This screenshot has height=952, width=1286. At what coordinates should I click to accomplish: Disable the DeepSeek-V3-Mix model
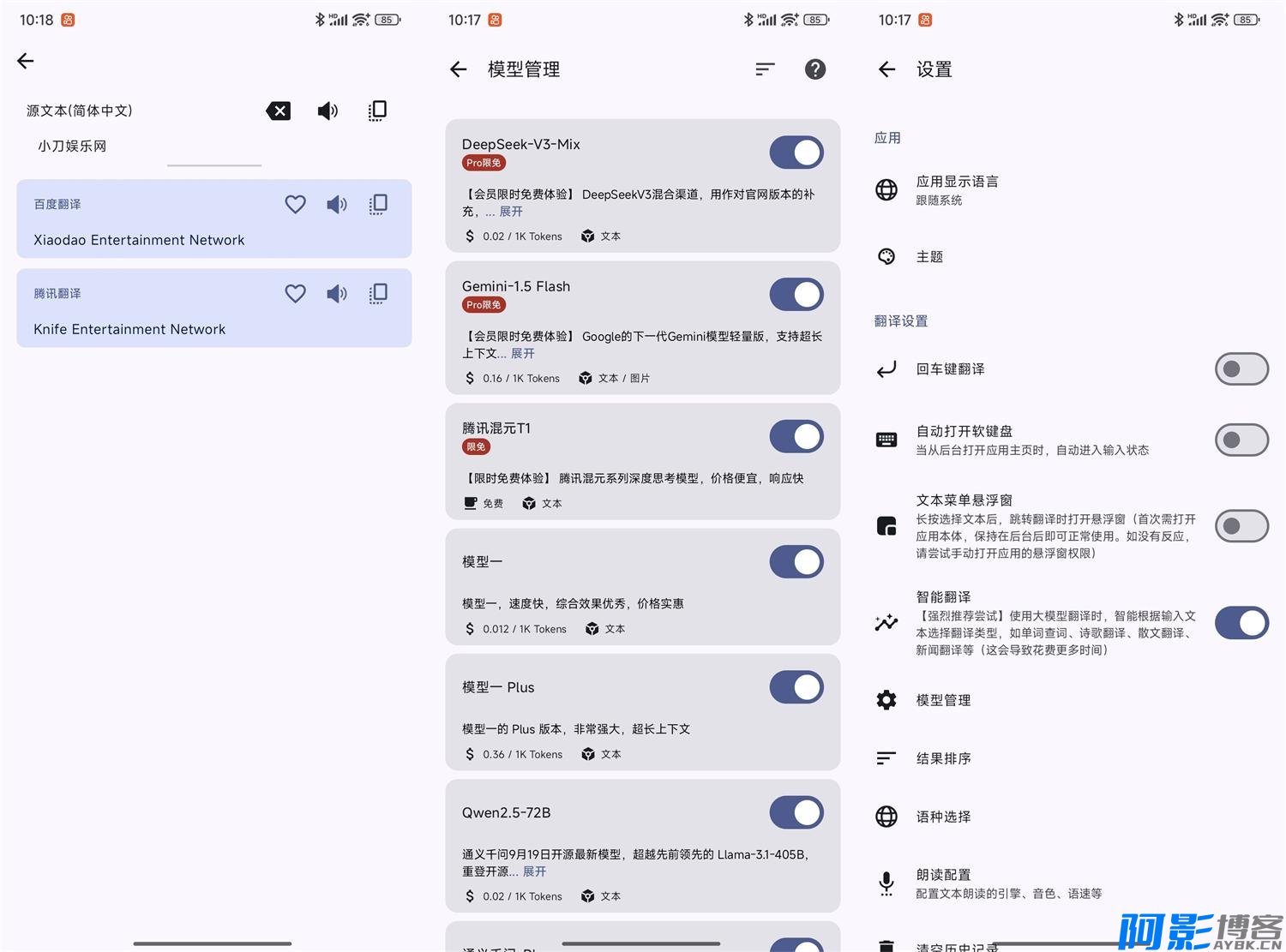796,153
